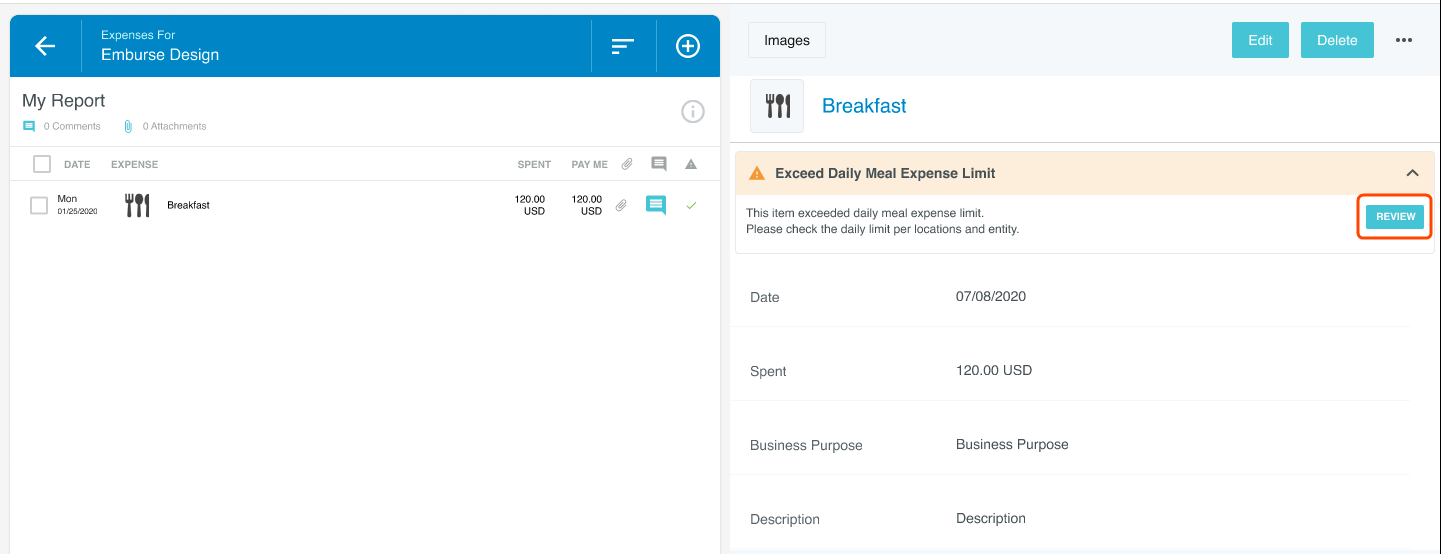Check the Breakfast expense row checkbox
This screenshot has height=554, width=1441.
pos(39,206)
